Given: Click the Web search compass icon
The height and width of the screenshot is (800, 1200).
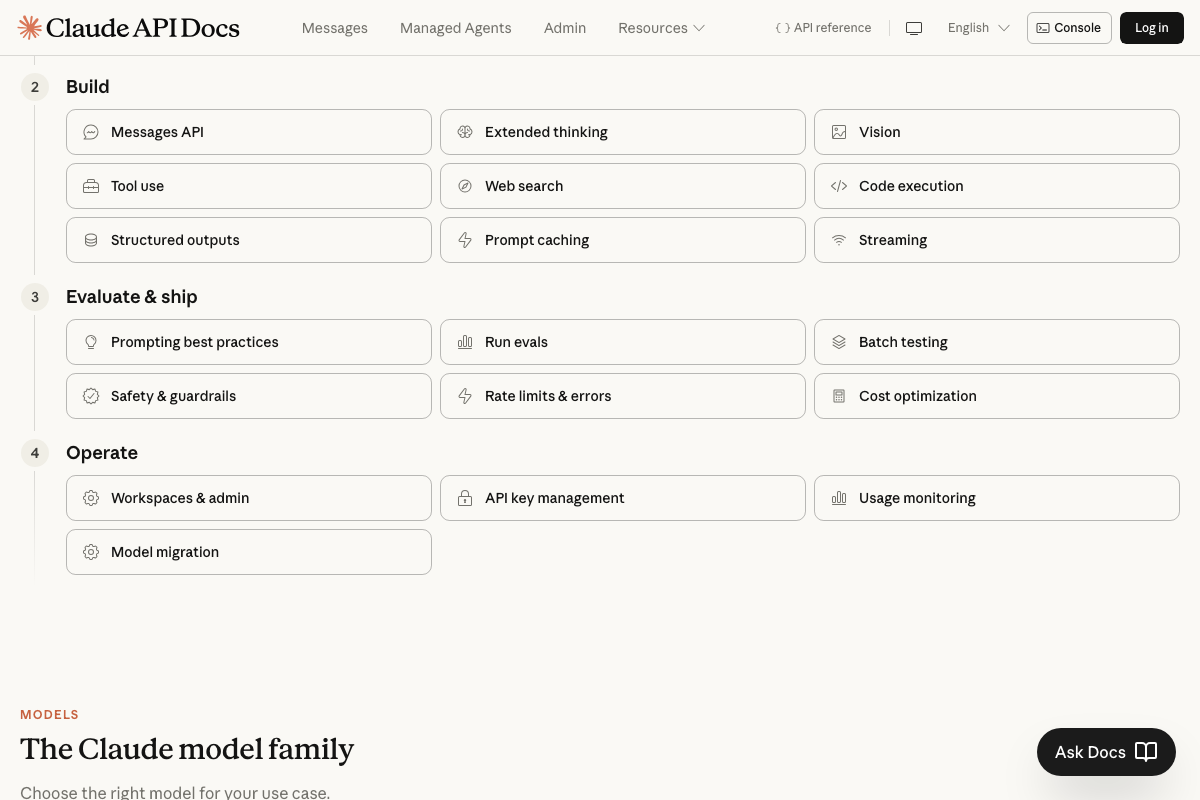Looking at the screenshot, I should point(465,186).
